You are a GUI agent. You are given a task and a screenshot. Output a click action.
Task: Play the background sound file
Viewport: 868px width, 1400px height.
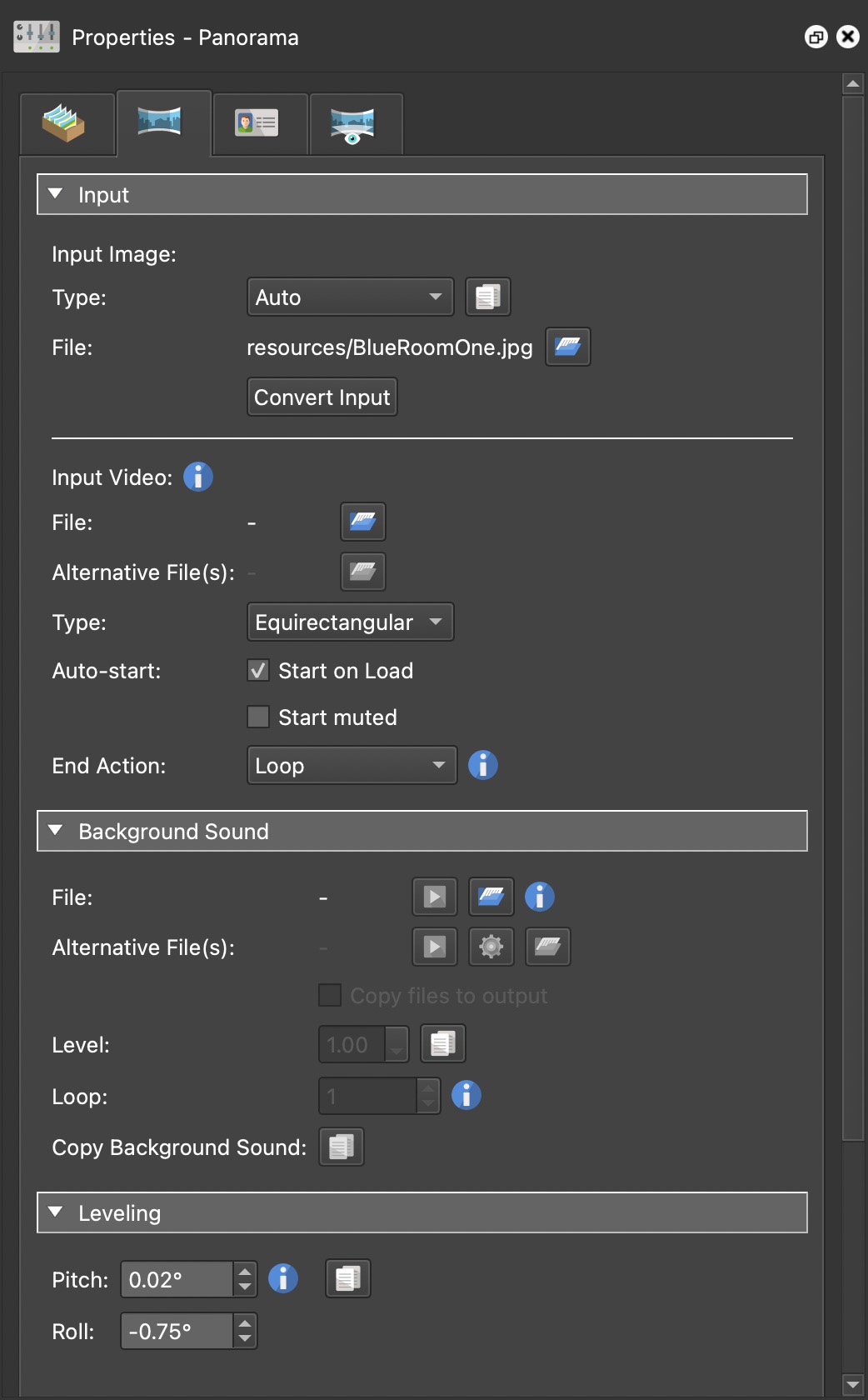click(x=434, y=897)
